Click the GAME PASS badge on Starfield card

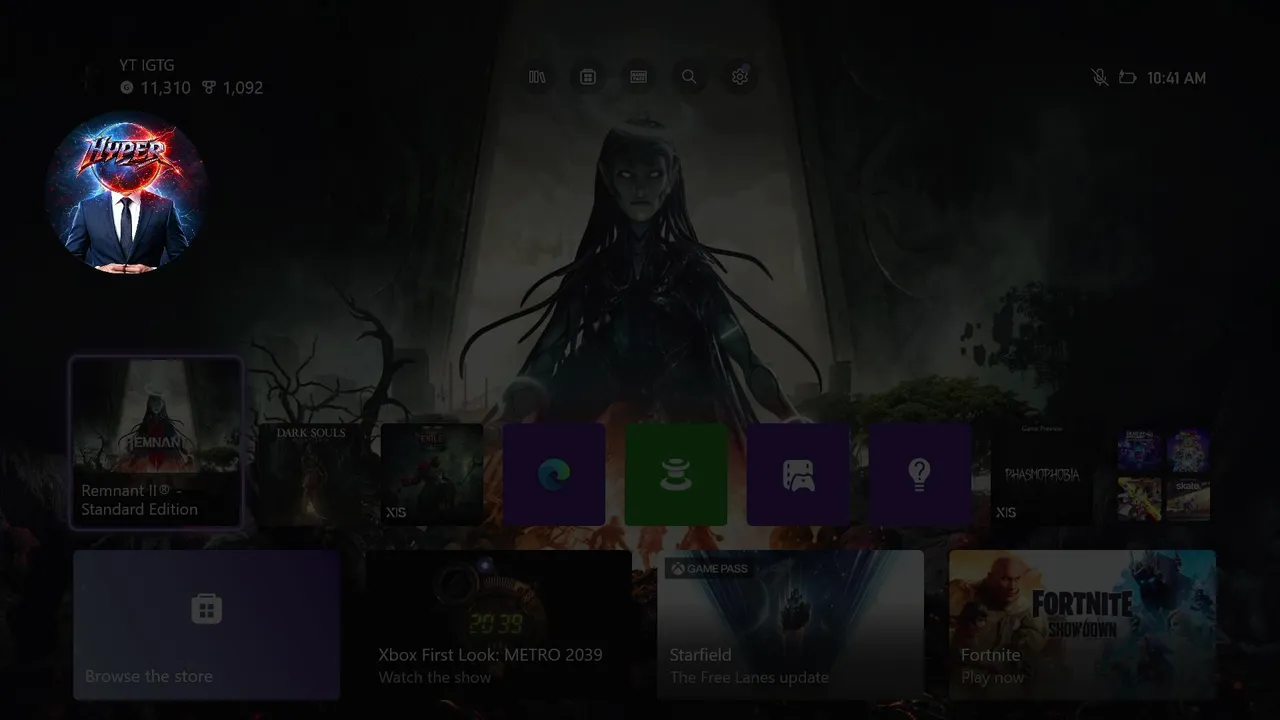click(709, 568)
